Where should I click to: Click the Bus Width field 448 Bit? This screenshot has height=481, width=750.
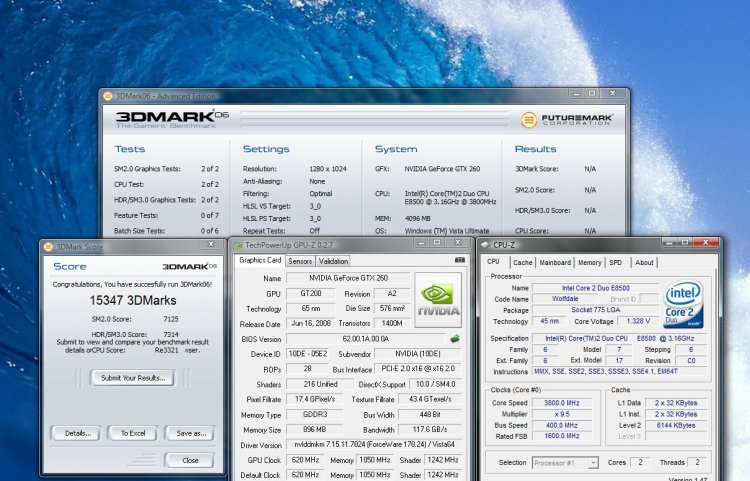(x=430, y=415)
